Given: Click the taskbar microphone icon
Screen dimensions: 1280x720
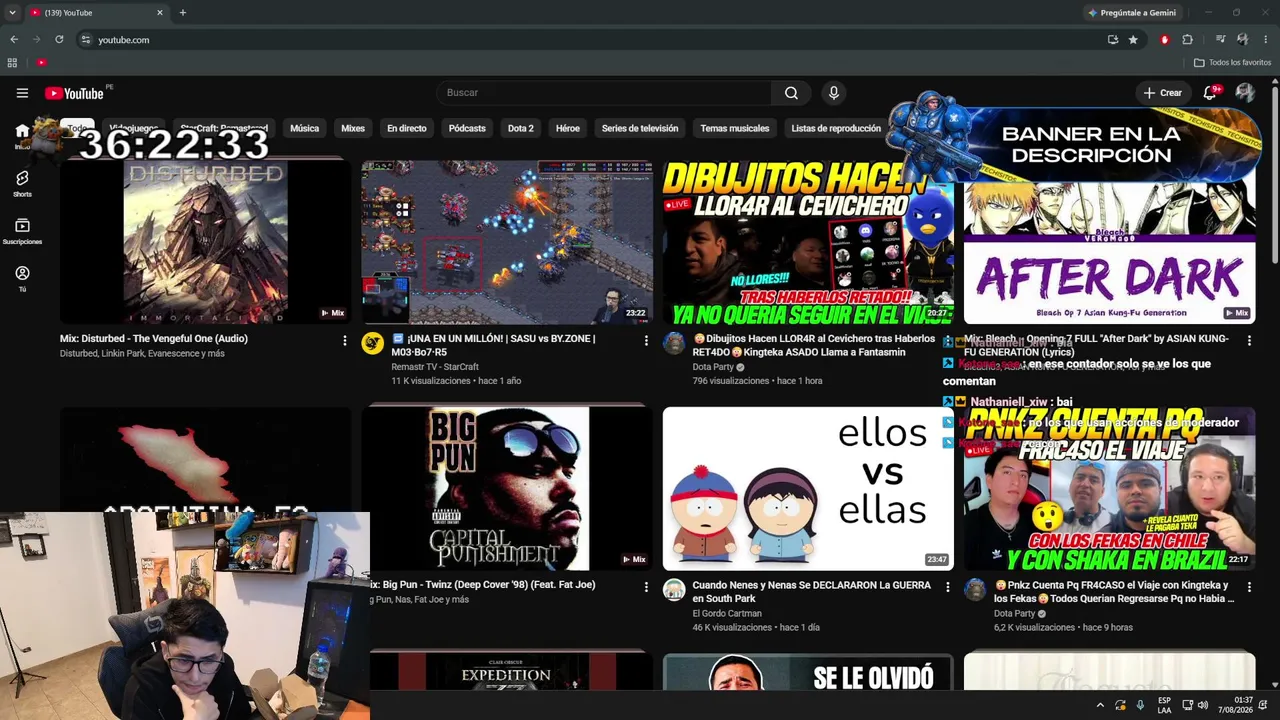Looking at the screenshot, I should (1140, 705).
